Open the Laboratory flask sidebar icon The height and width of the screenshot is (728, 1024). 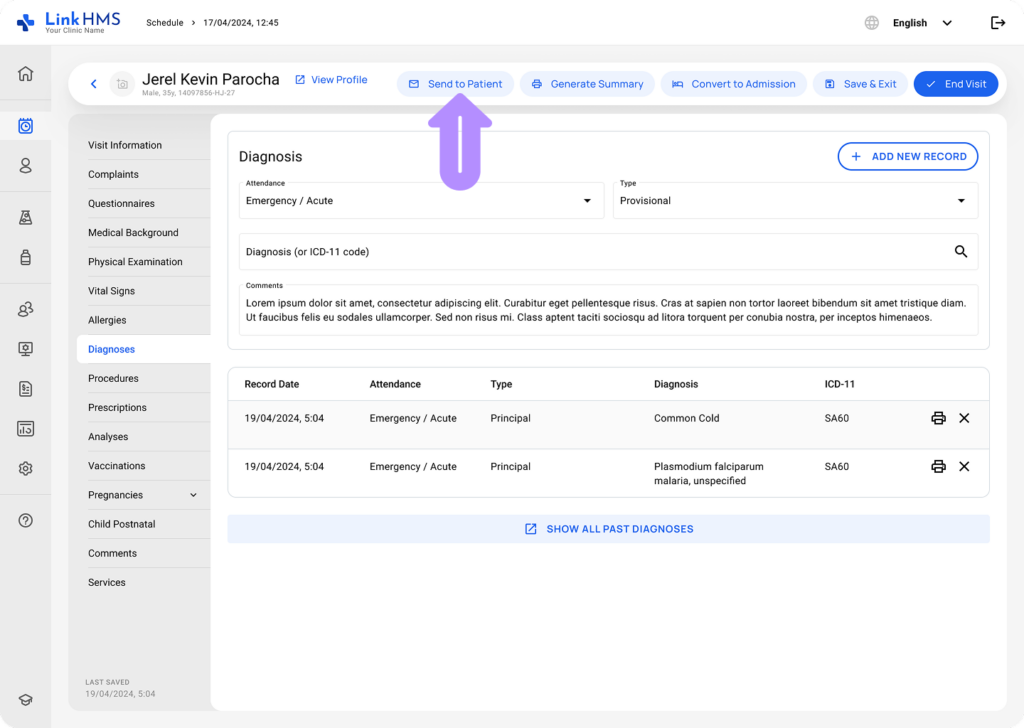point(25,217)
